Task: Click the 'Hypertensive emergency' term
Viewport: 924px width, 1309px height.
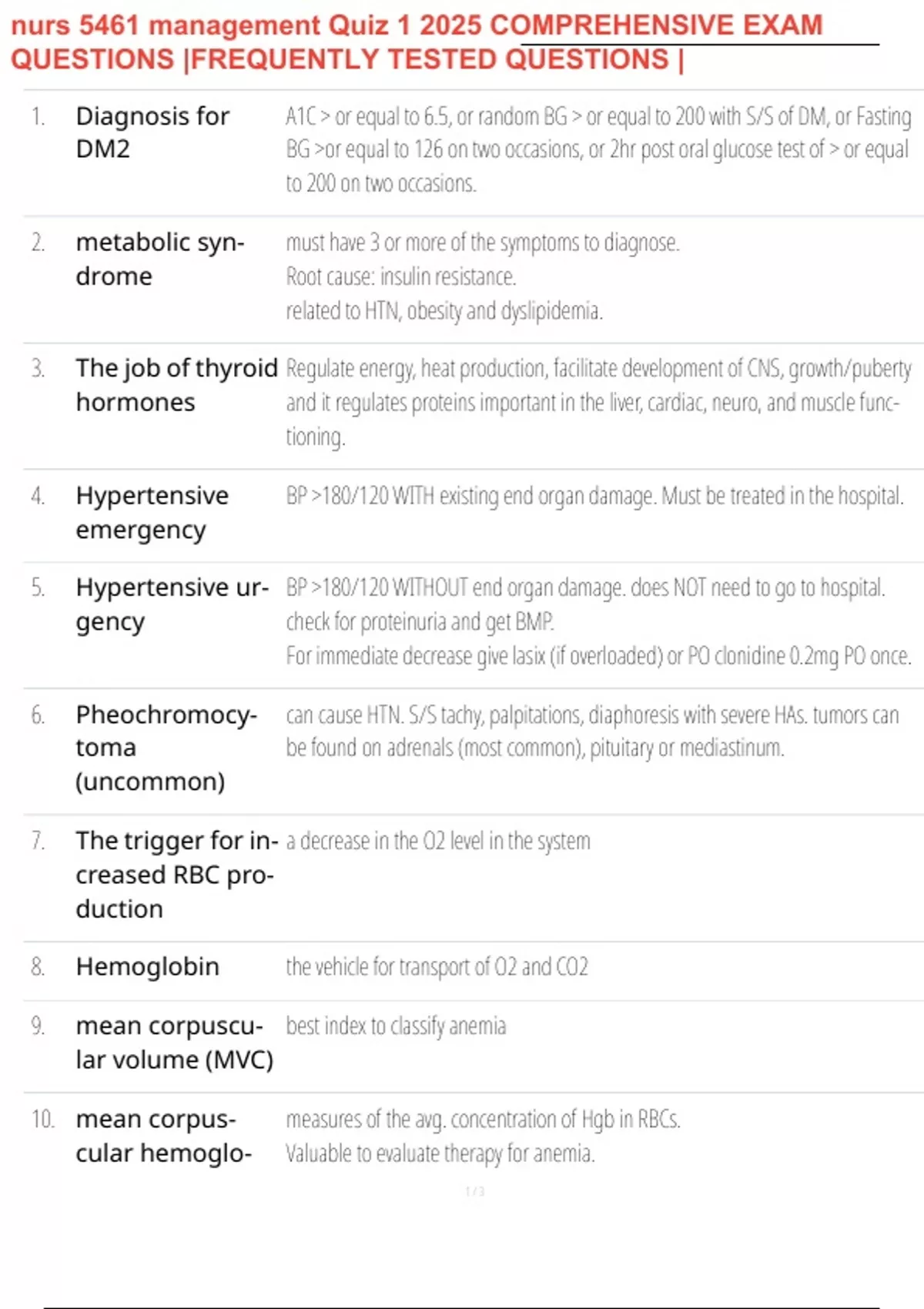Action: point(152,512)
